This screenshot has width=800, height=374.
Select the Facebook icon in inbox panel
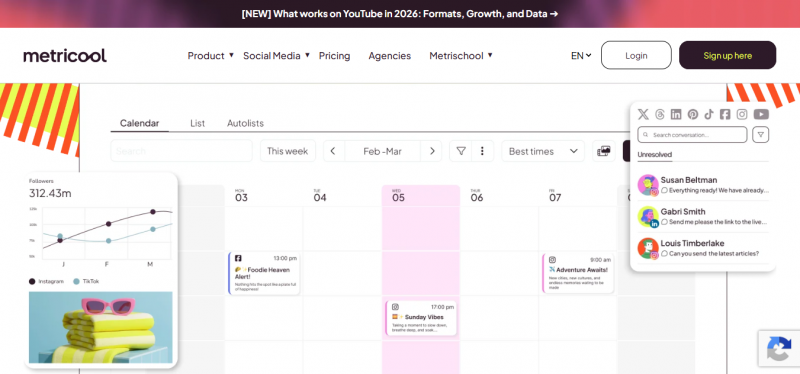[x=725, y=114]
